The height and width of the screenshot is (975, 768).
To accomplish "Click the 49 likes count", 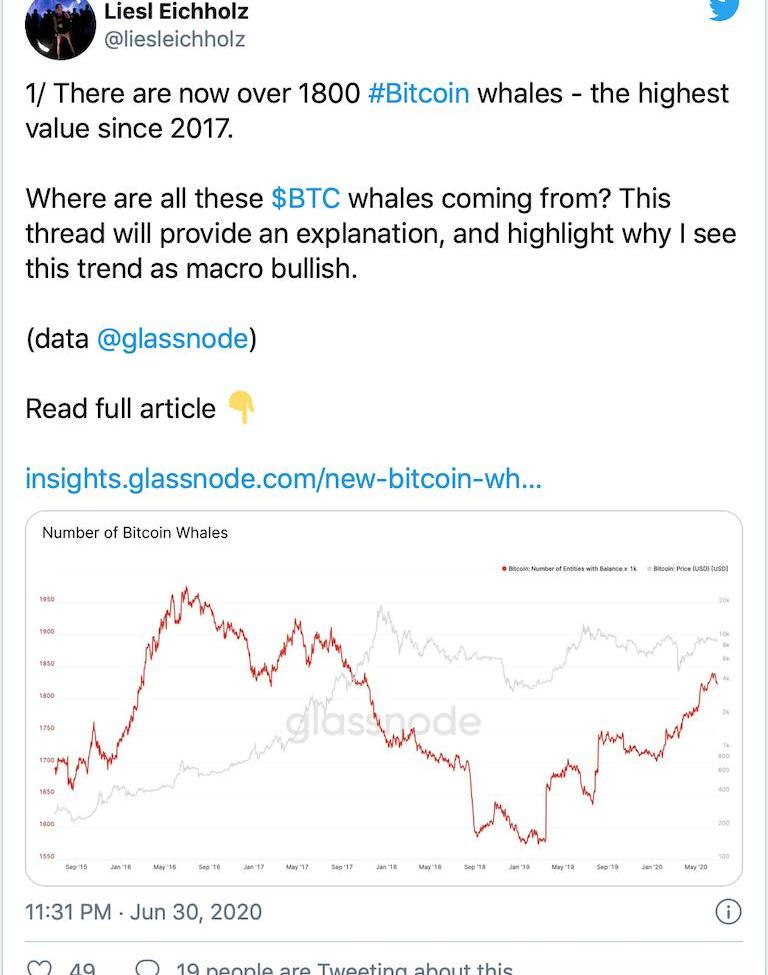I will tap(82, 968).
